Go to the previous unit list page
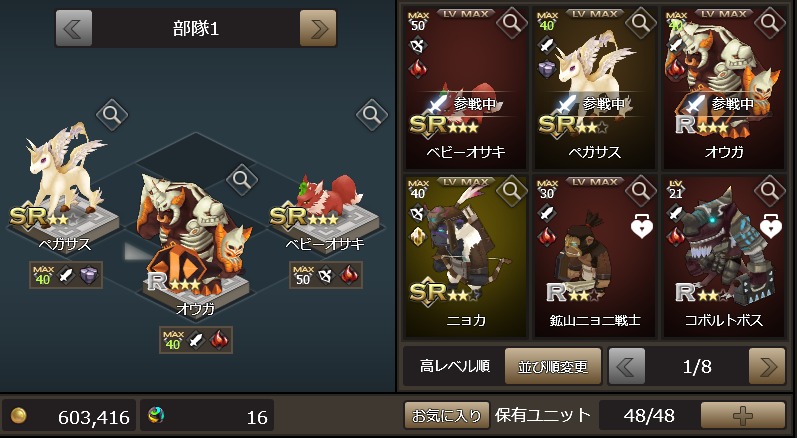797x438 pixels. (x=627, y=366)
